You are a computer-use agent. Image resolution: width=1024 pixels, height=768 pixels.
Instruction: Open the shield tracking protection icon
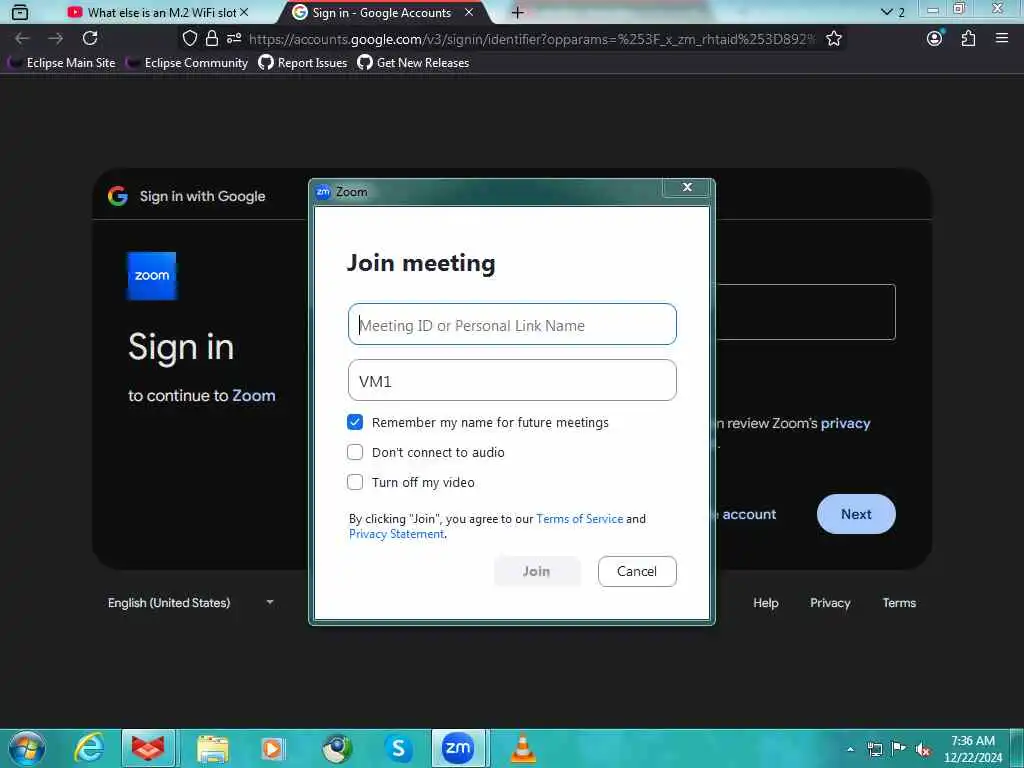click(x=189, y=39)
